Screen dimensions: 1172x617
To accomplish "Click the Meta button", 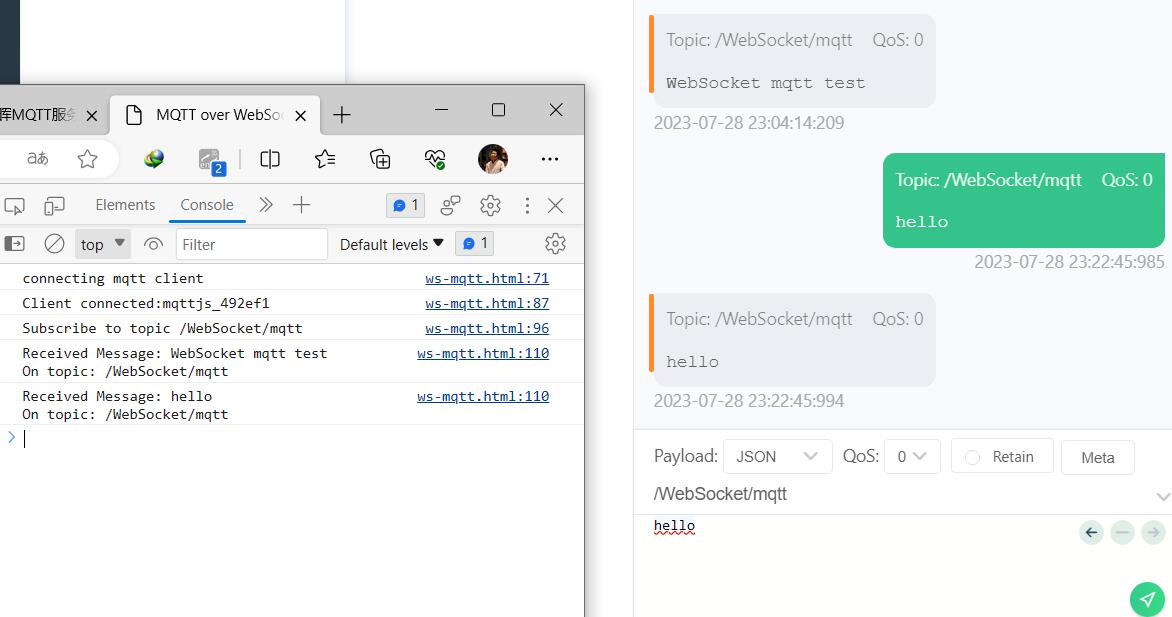I will 1097,457.
